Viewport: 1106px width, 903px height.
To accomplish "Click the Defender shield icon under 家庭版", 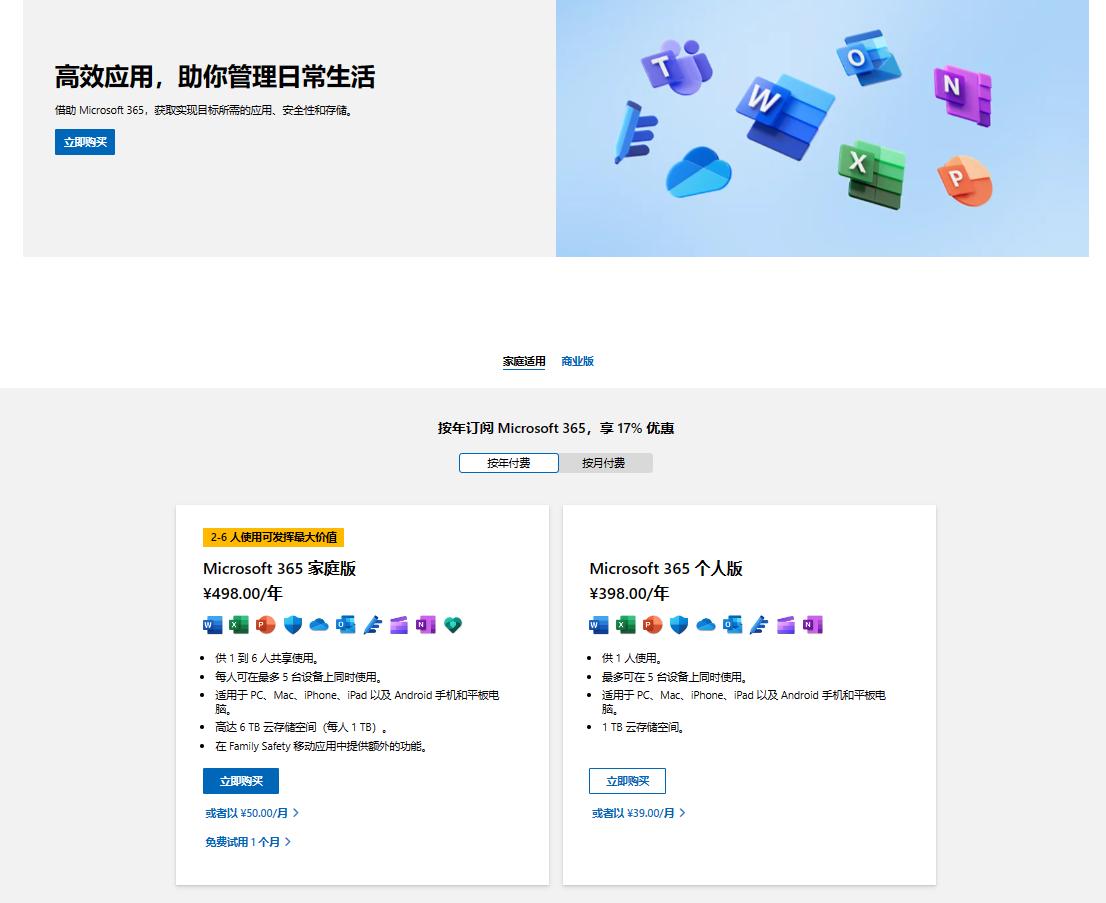I will tap(292, 624).
